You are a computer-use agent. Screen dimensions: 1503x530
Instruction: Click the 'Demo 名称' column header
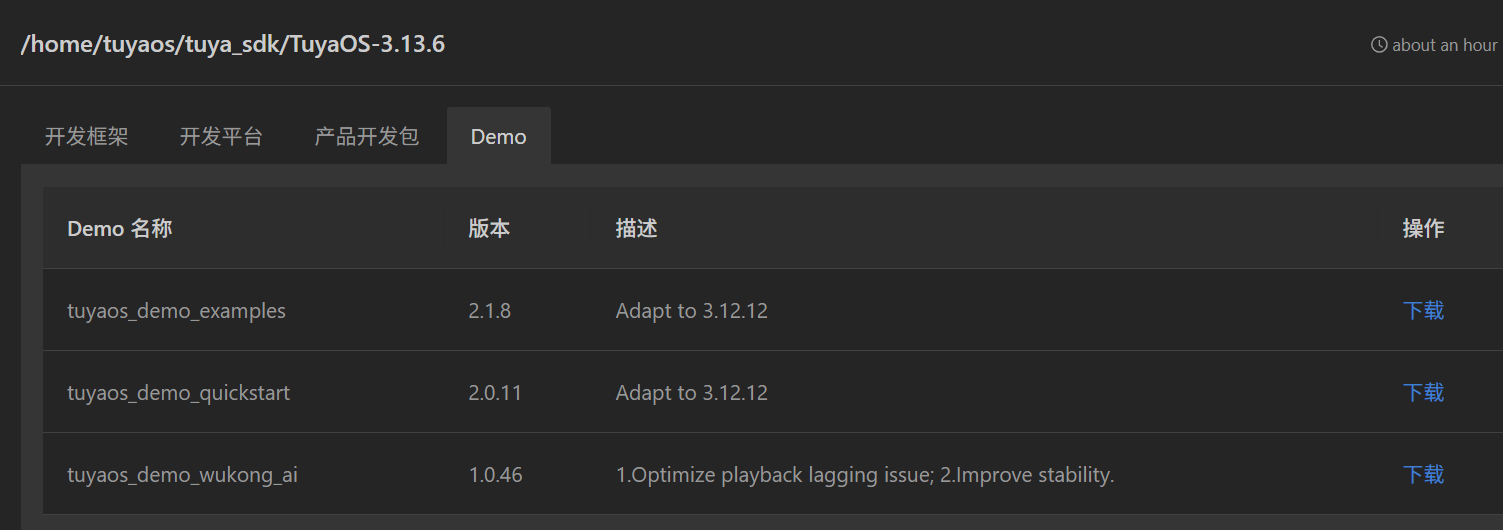pos(120,228)
